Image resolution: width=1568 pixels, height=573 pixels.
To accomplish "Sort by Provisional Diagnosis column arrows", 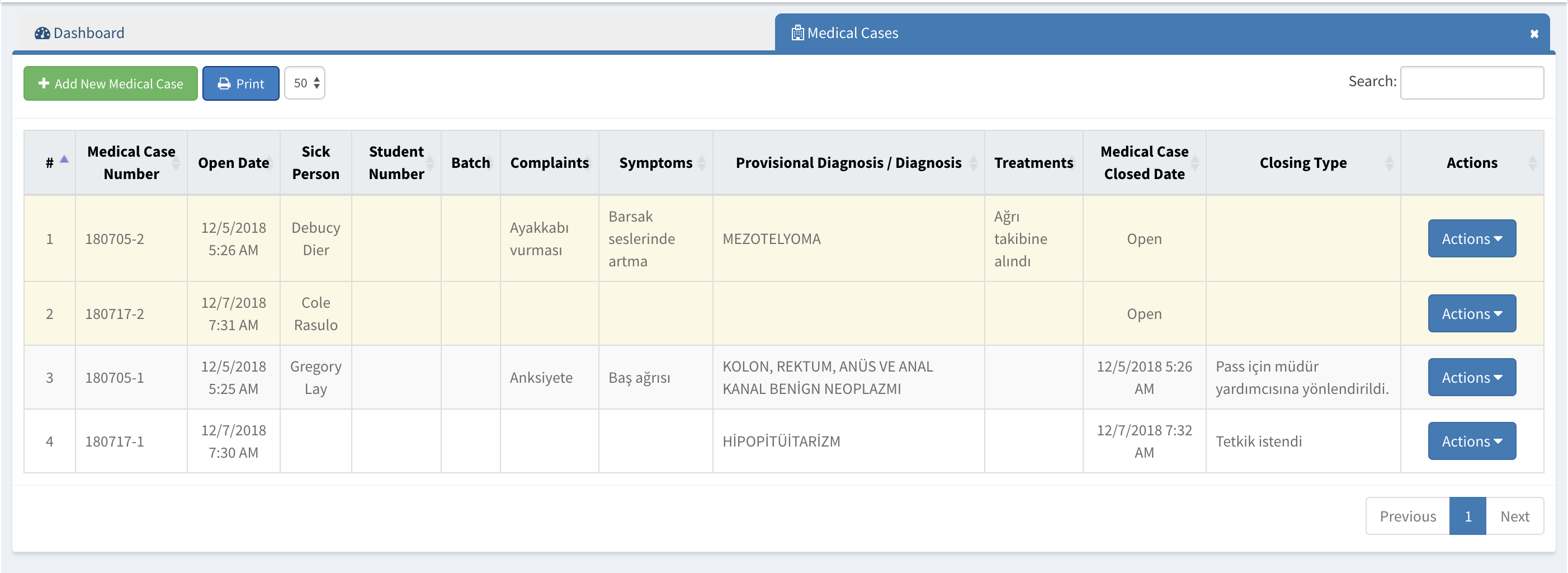I will (972, 163).
